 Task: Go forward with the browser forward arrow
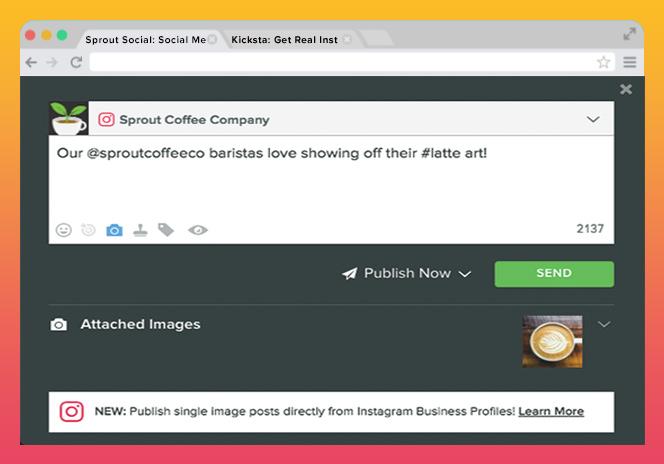(52, 63)
